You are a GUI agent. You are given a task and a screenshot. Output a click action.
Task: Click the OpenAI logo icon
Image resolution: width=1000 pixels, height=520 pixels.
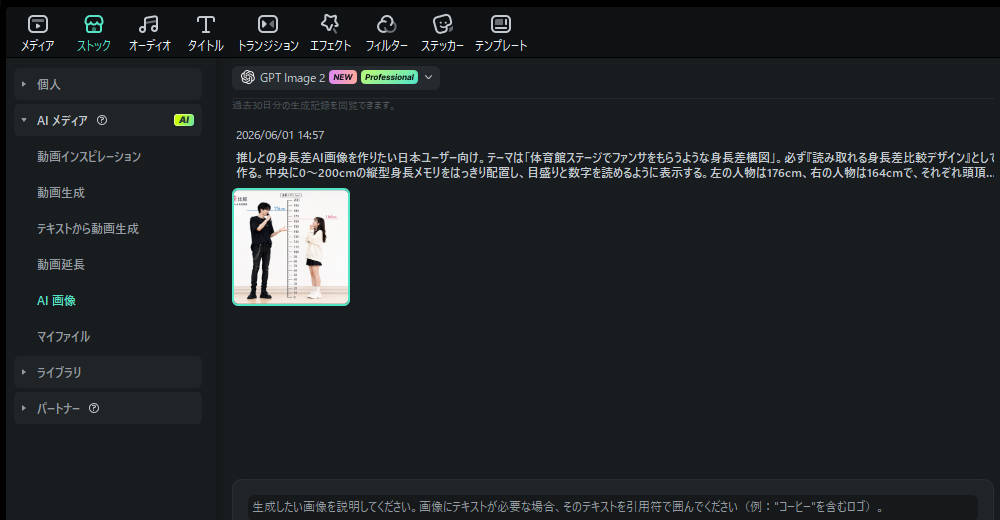point(247,77)
